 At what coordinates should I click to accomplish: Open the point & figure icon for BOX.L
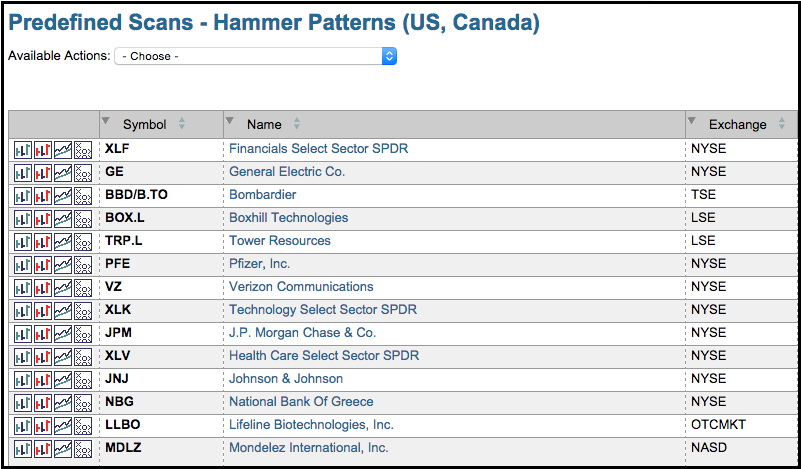(83, 218)
